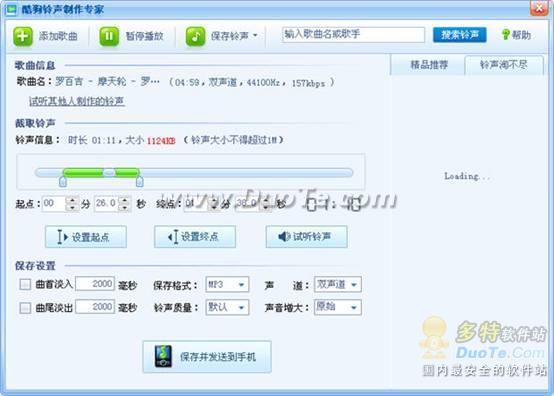Increase the start minutes stepper

pyautogui.click(x=72, y=200)
